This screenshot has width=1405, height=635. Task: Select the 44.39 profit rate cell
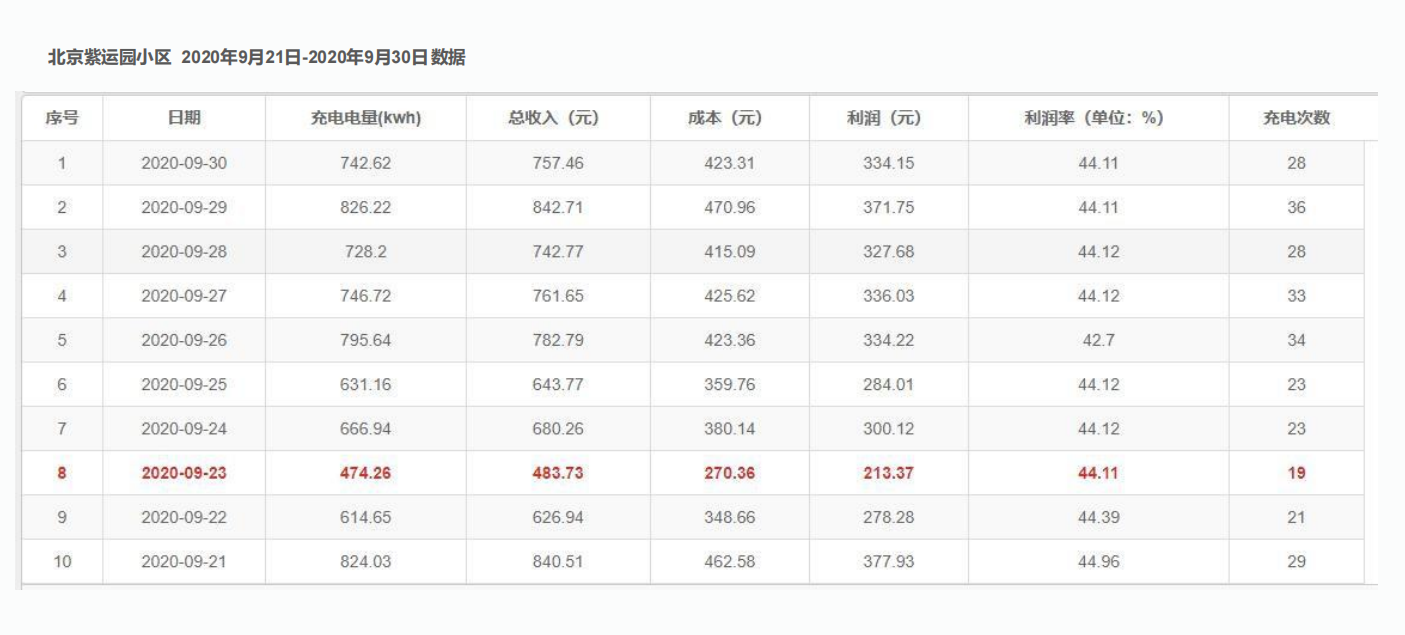tap(1098, 517)
